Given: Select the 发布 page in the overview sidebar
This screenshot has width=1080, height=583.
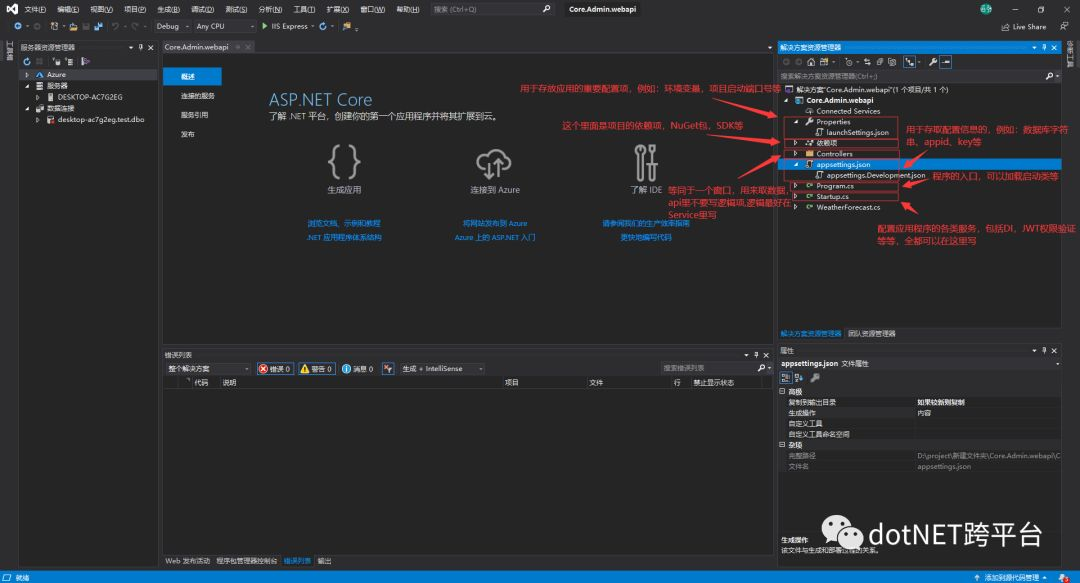Looking at the screenshot, I should [x=187, y=134].
